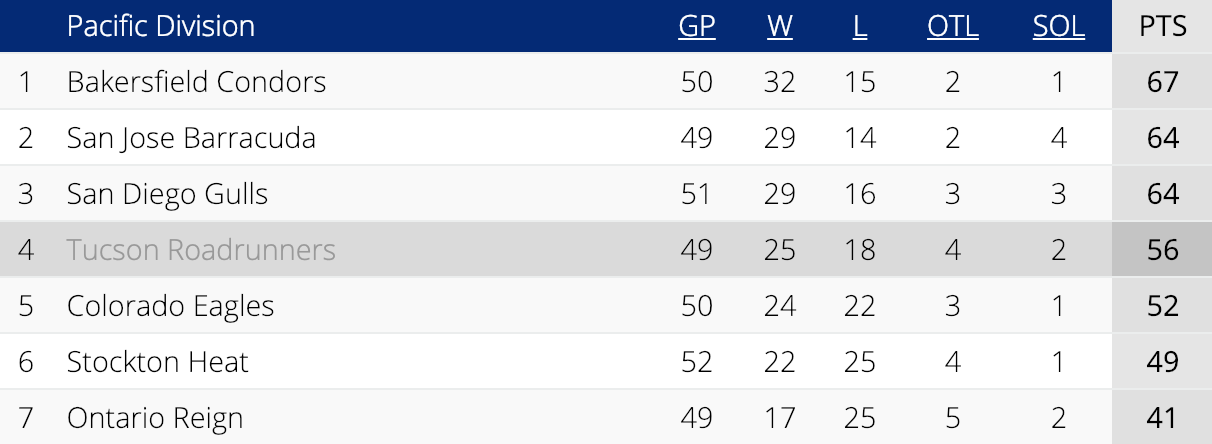Click San Jose Barracuda SOL value 4
The image size is (1212, 444).
click(1059, 137)
